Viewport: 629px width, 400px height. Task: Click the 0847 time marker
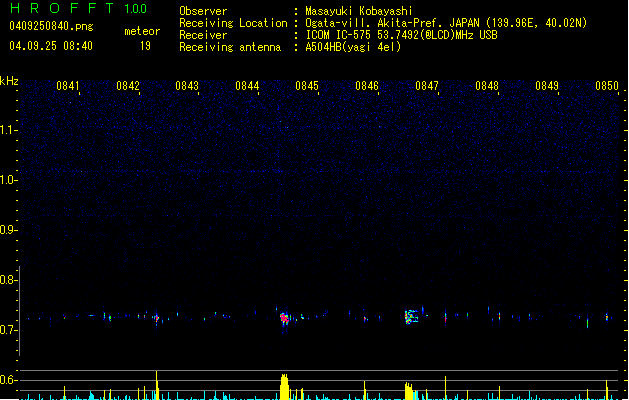click(x=427, y=86)
